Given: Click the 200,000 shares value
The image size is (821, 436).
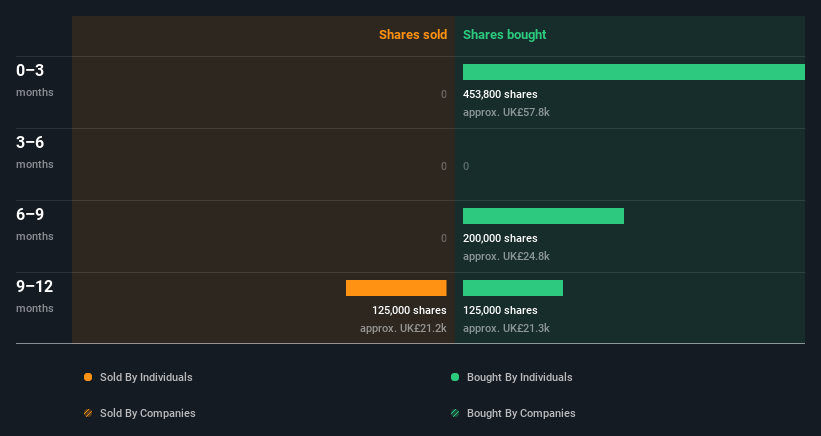Looking at the screenshot, I should coord(500,238).
